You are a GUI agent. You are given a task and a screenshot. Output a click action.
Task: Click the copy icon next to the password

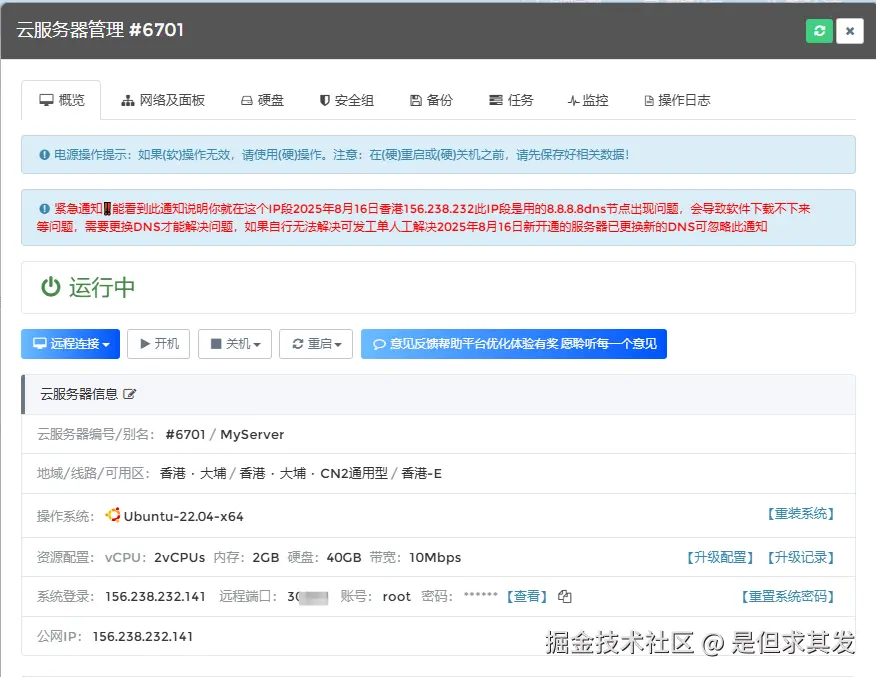[564, 596]
